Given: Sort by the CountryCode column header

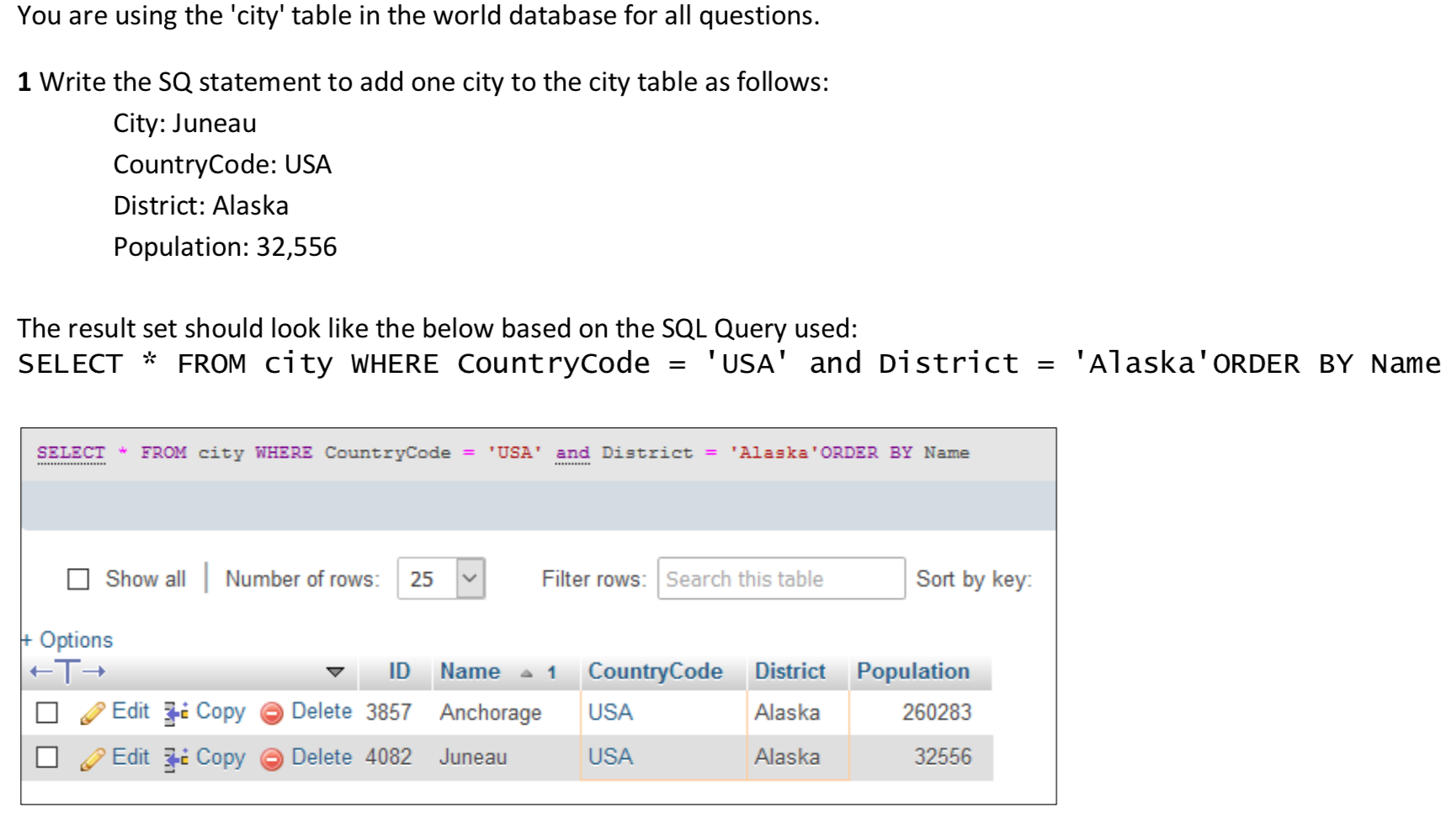Looking at the screenshot, I should (x=655, y=672).
